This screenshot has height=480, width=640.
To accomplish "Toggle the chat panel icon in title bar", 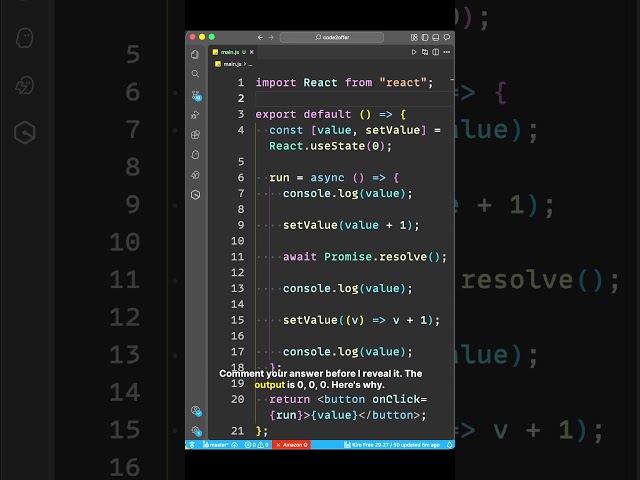I will click(x=447, y=37).
